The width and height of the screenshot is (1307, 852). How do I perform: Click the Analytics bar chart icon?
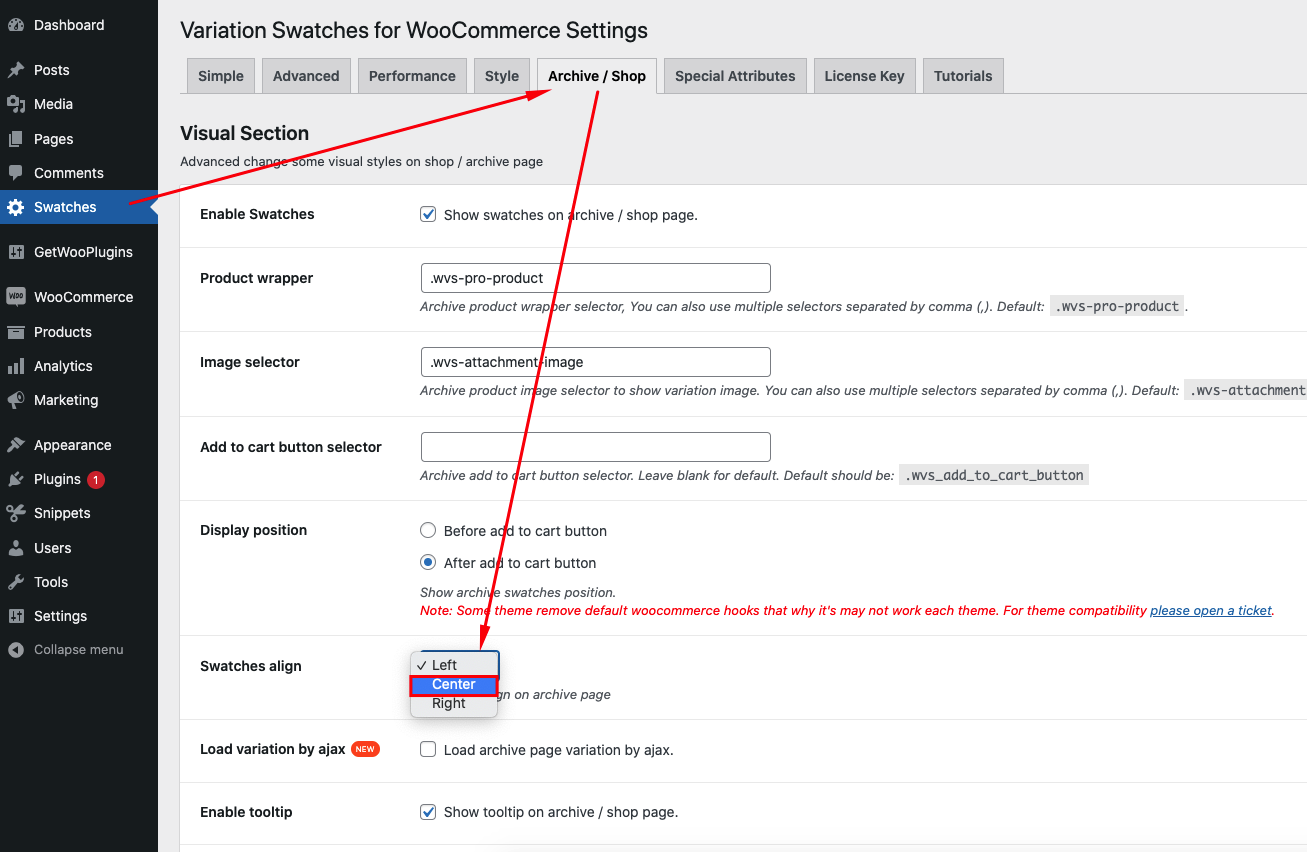[x=15, y=366]
